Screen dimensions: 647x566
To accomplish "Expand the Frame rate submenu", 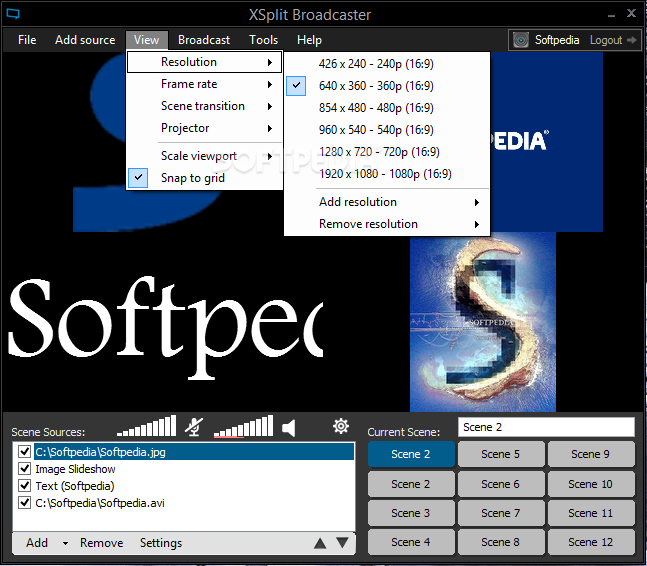I will (x=205, y=84).
